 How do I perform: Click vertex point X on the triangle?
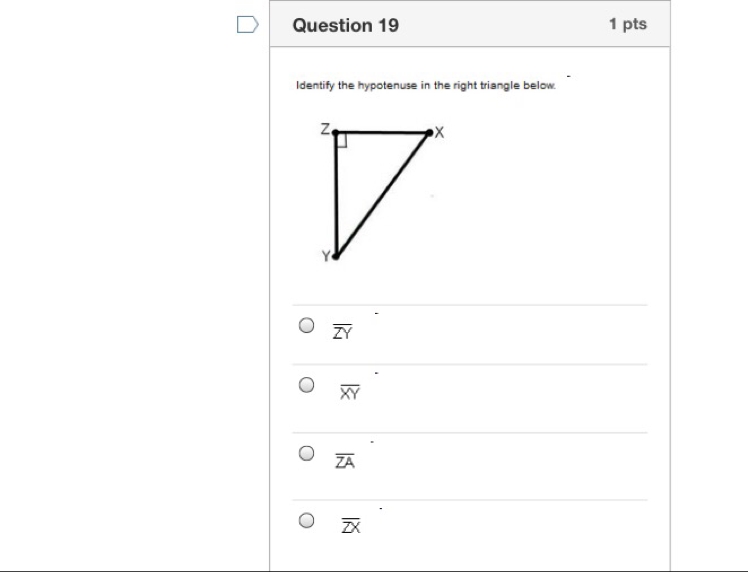coord(429,133)
